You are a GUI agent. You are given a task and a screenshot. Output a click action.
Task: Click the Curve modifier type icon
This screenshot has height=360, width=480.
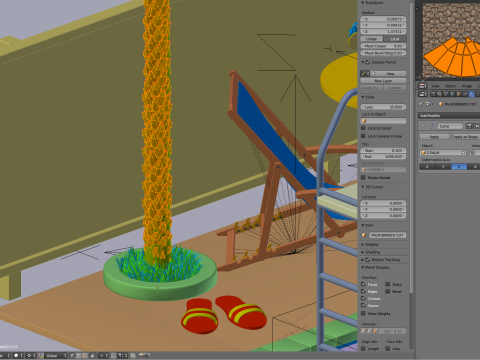(x=432, y=126)
